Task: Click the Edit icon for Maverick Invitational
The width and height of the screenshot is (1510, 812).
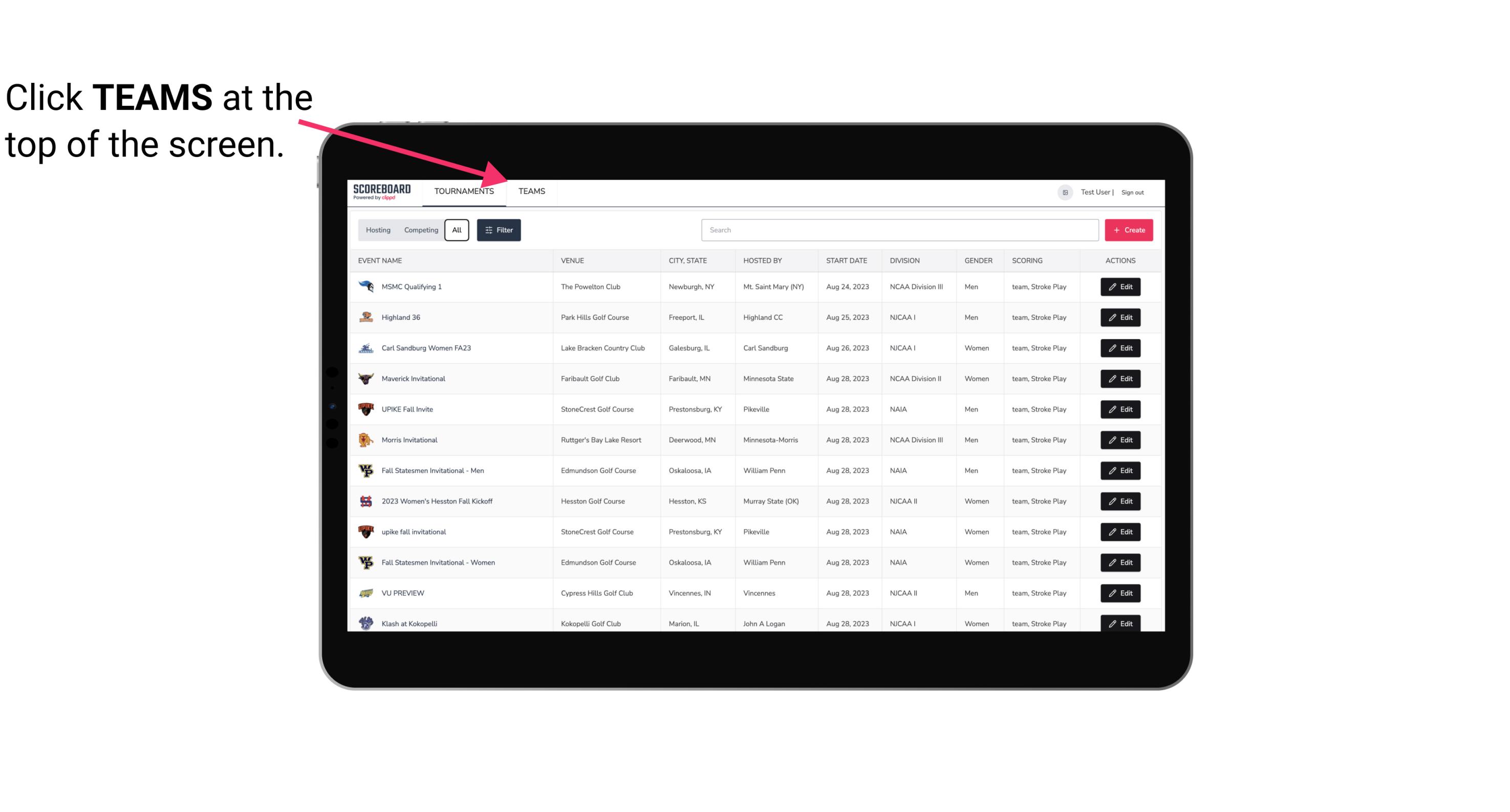Action: coord(1121,378)
